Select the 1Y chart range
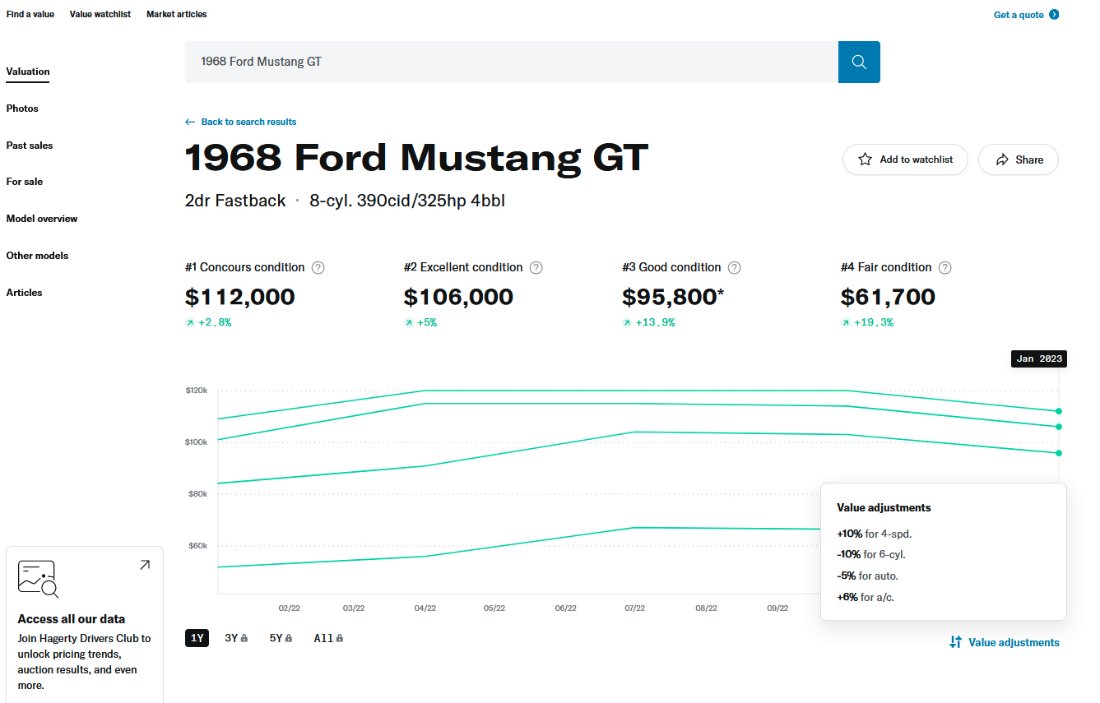 coord(197,638)
